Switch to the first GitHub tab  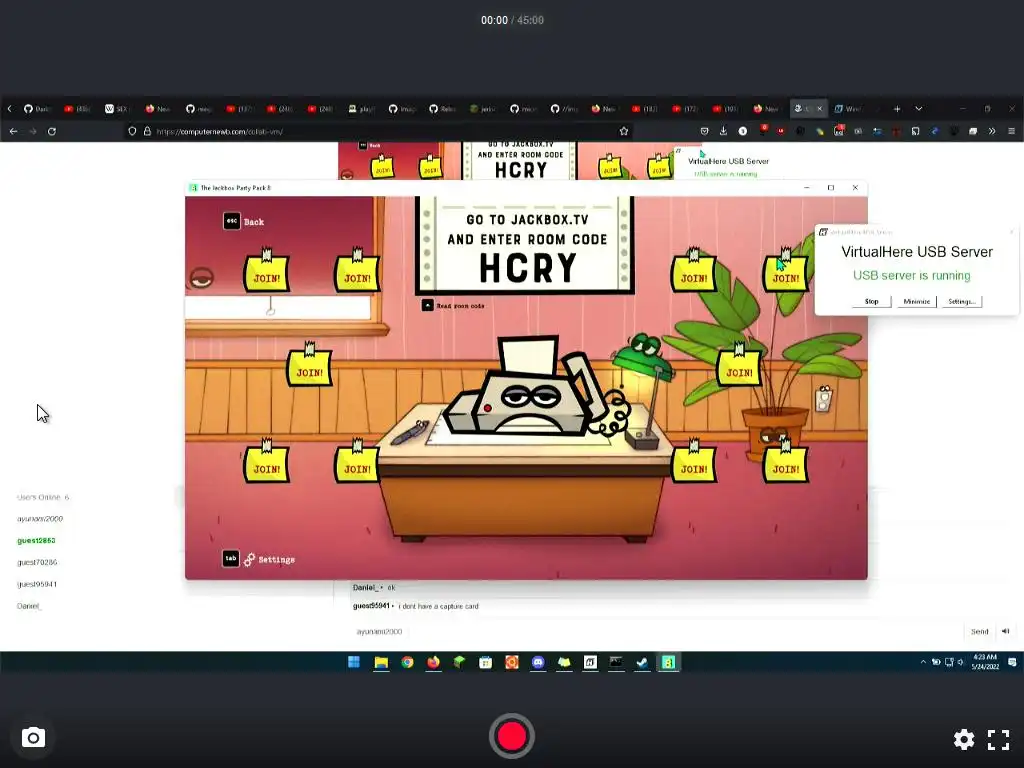click(37, 109)
